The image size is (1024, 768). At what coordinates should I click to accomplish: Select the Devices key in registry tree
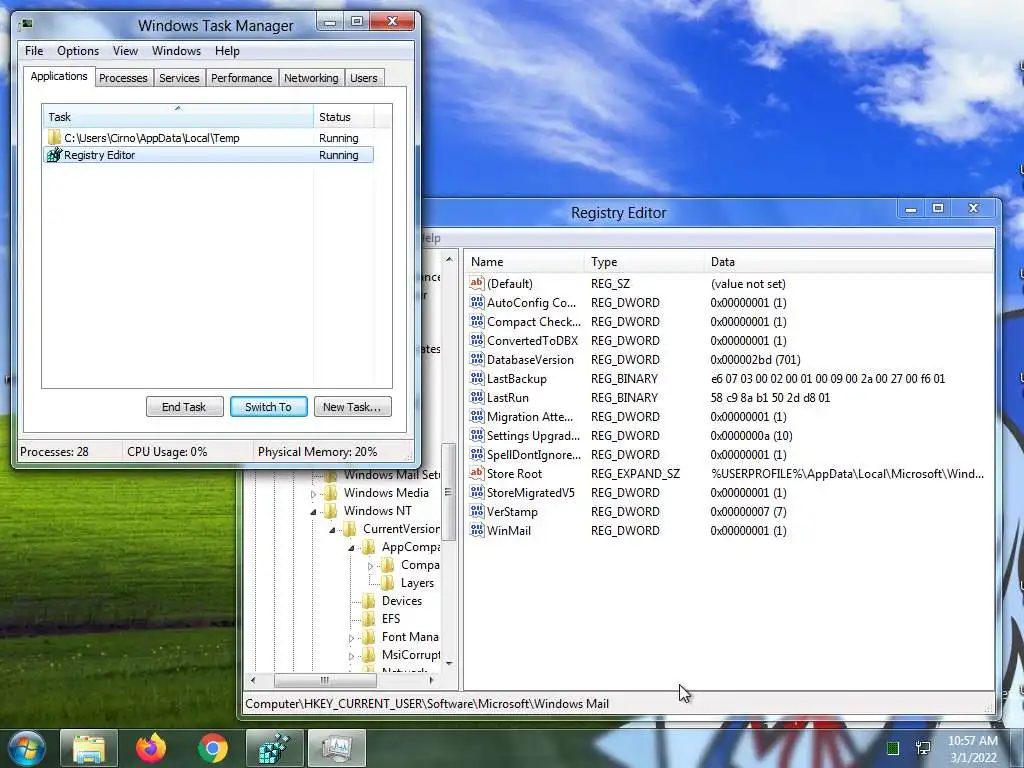tap(401, 601)
